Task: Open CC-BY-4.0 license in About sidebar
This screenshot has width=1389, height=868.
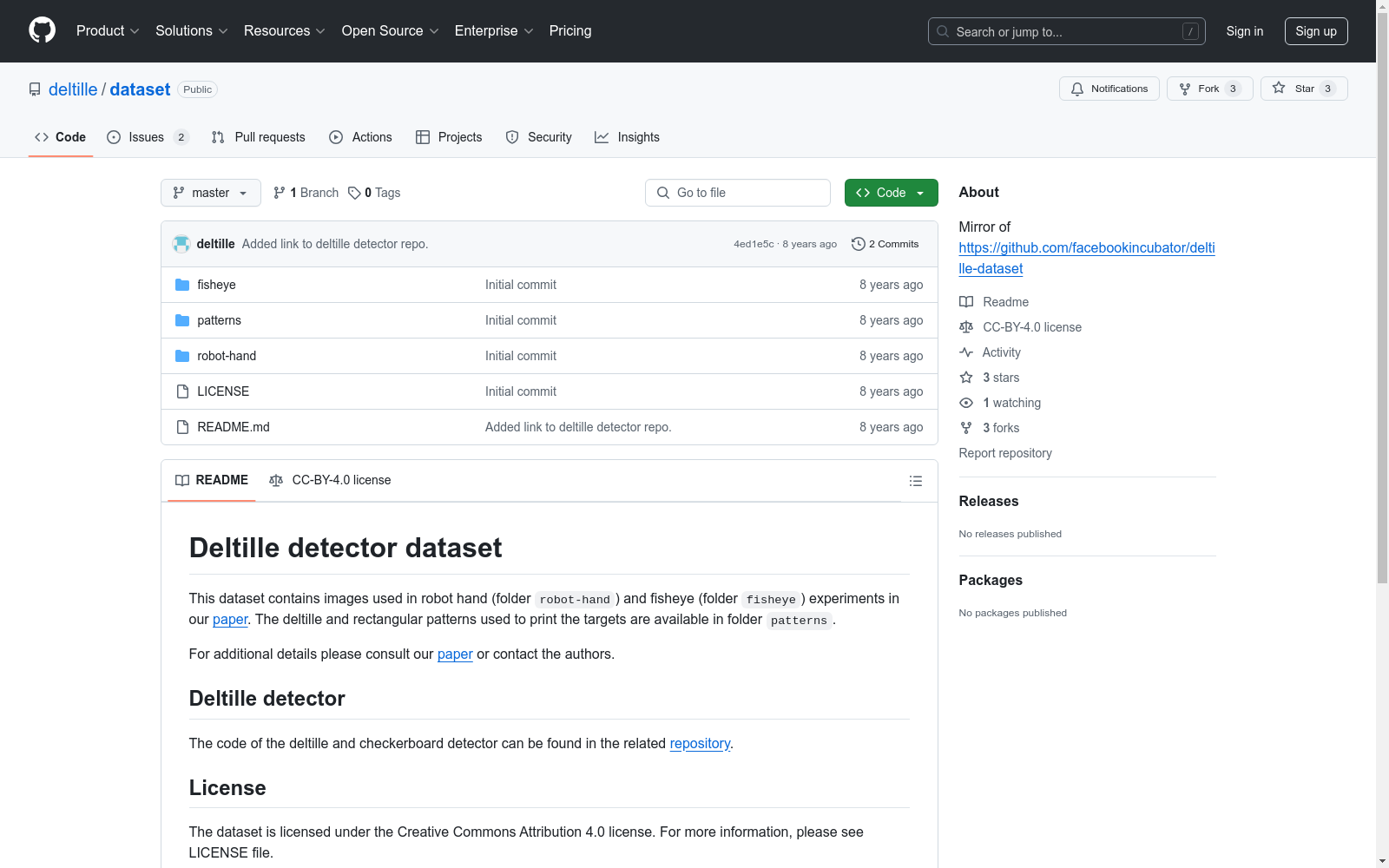Action: click(x=1021, y=327)
